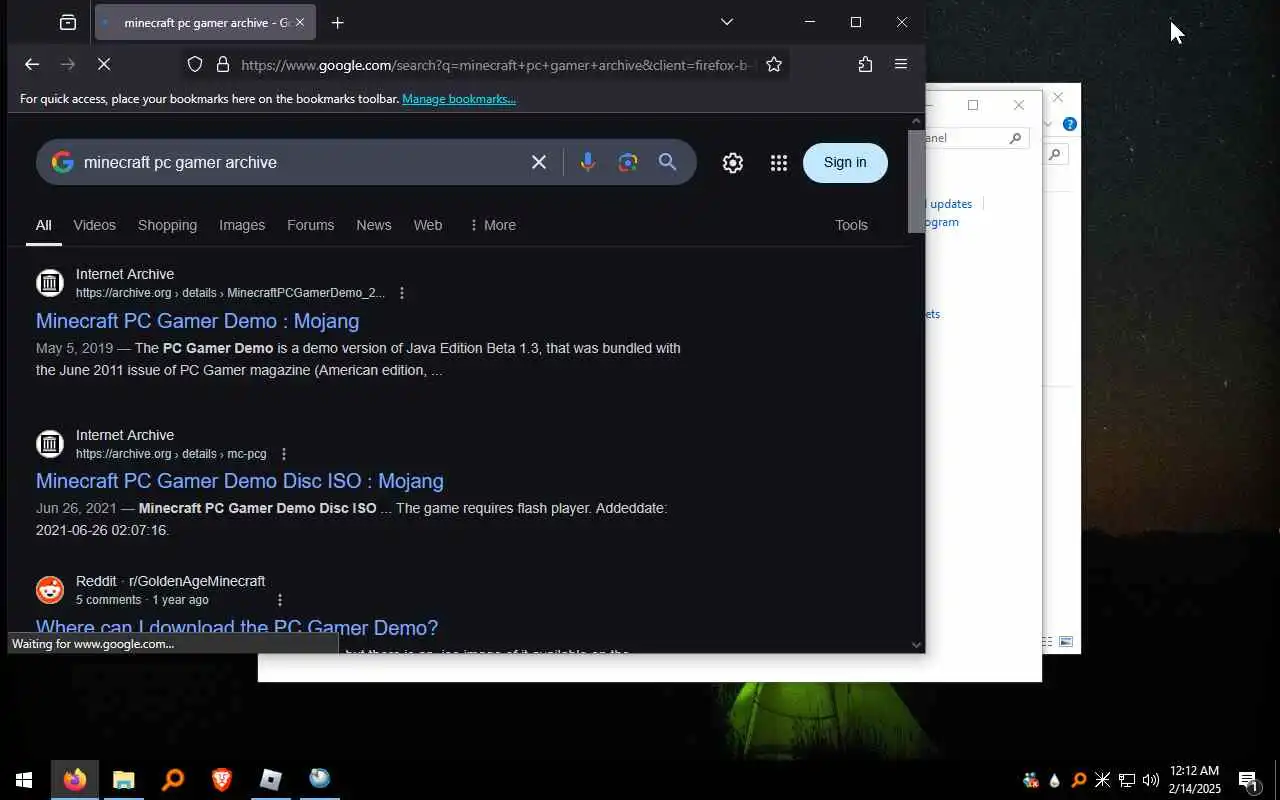Close the minecraft pc gamer archive tab

(299, 22)
